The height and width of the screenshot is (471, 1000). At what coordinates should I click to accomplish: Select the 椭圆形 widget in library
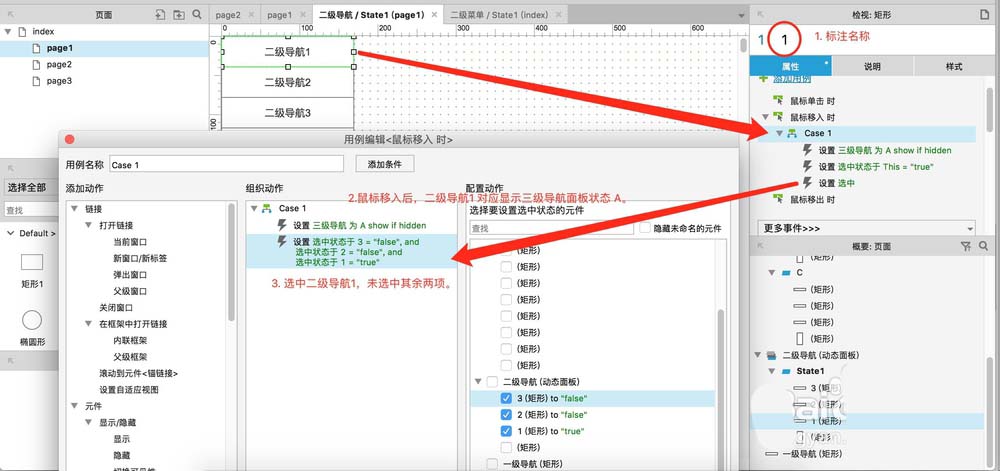(32, 320)
